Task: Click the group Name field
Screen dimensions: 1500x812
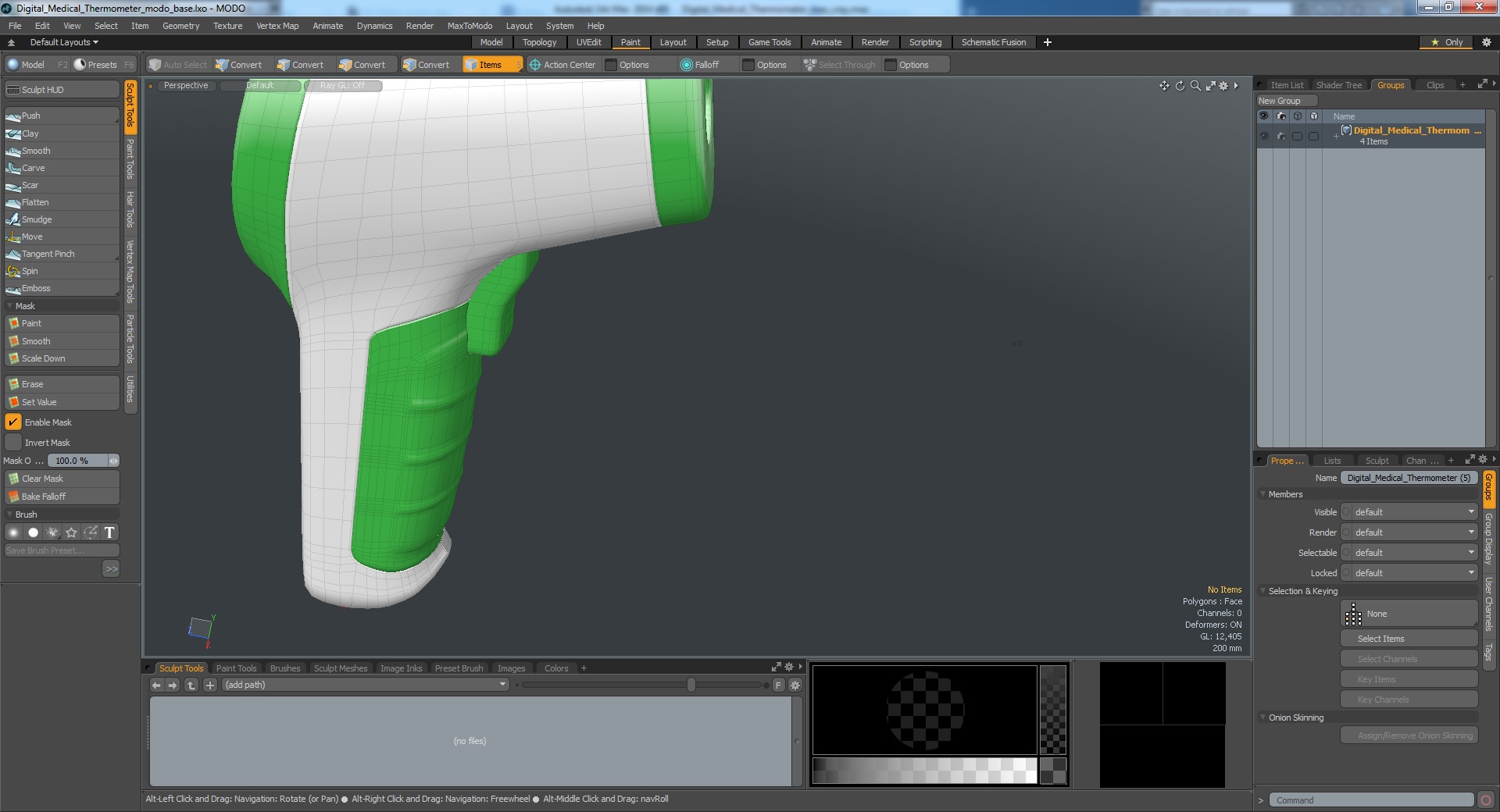Action: tap(1409, 478)
